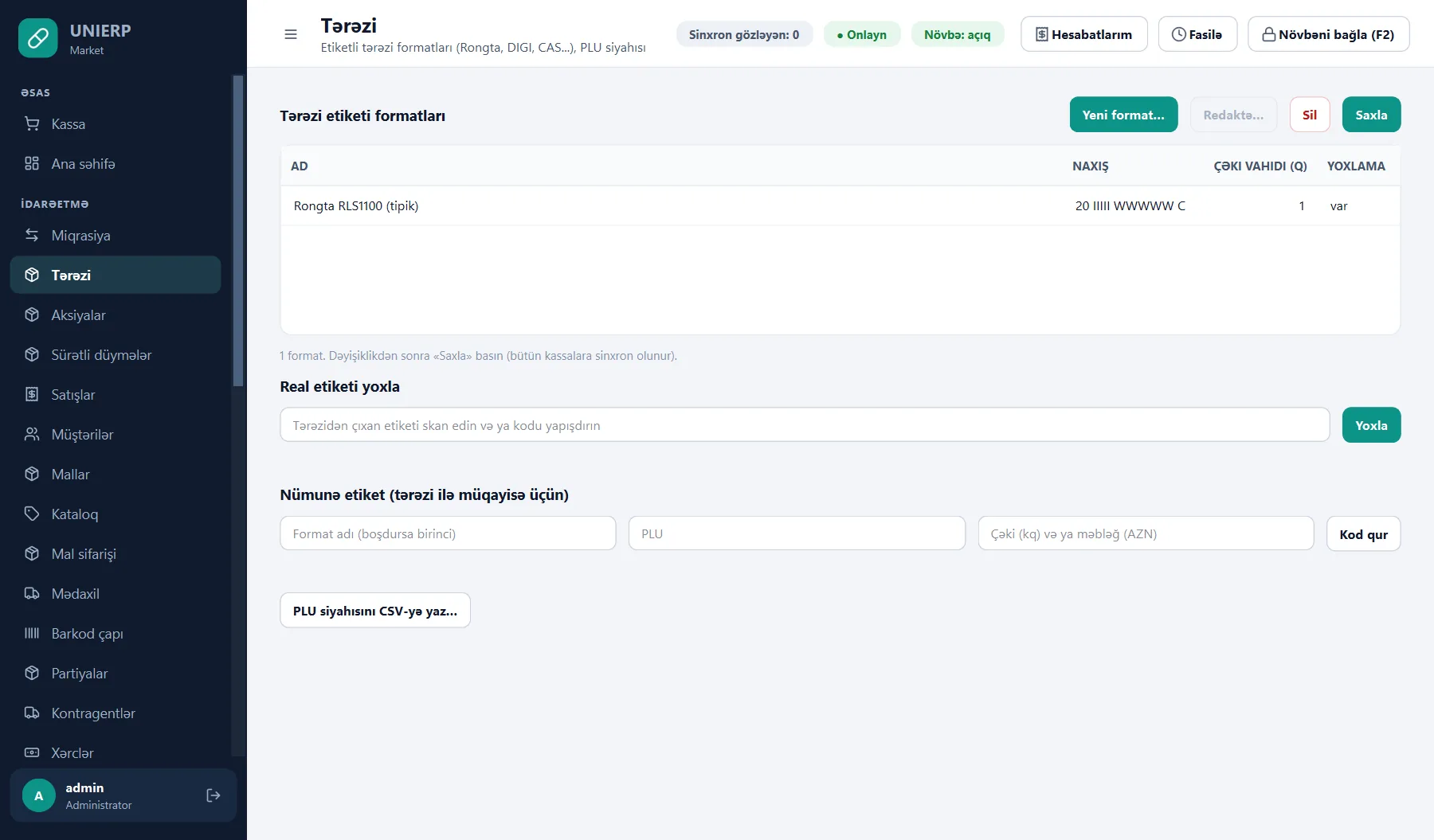
Task: Close shift with Növbəni bağla (F2)
Action: tap(1328, 34)
